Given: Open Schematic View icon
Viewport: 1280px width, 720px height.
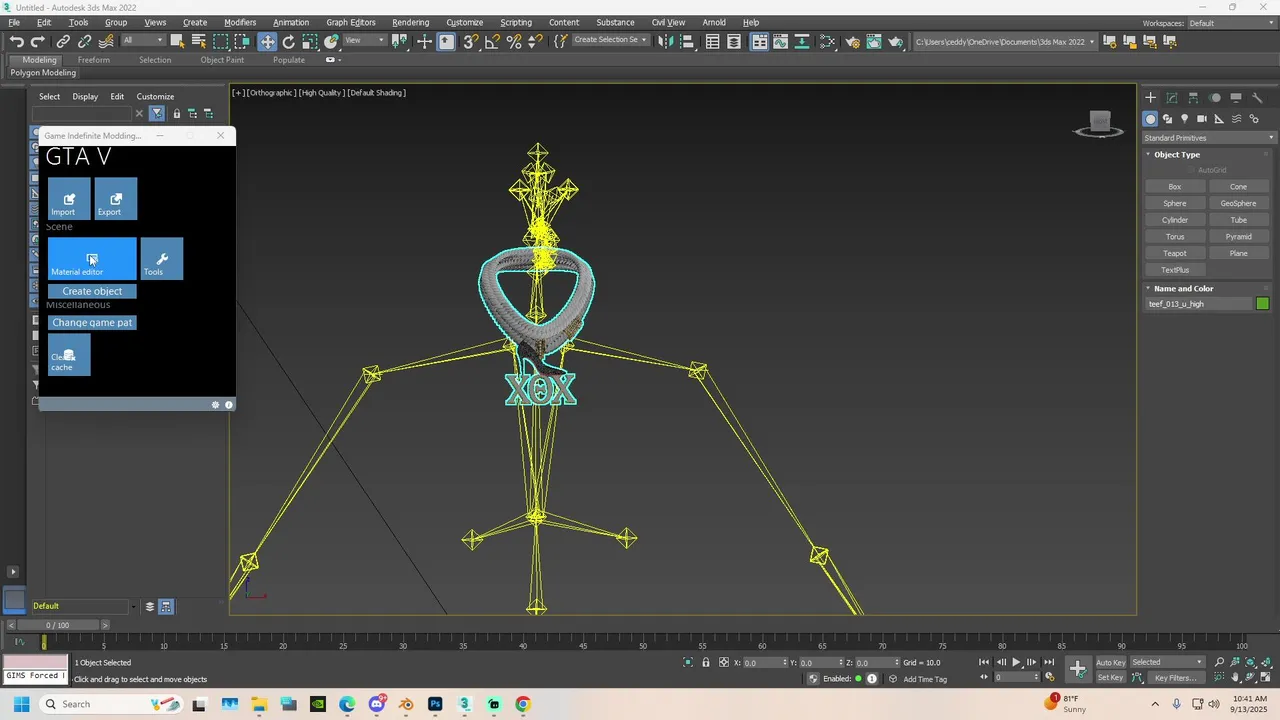Looking at the screenshot, I should click(828, 41).
